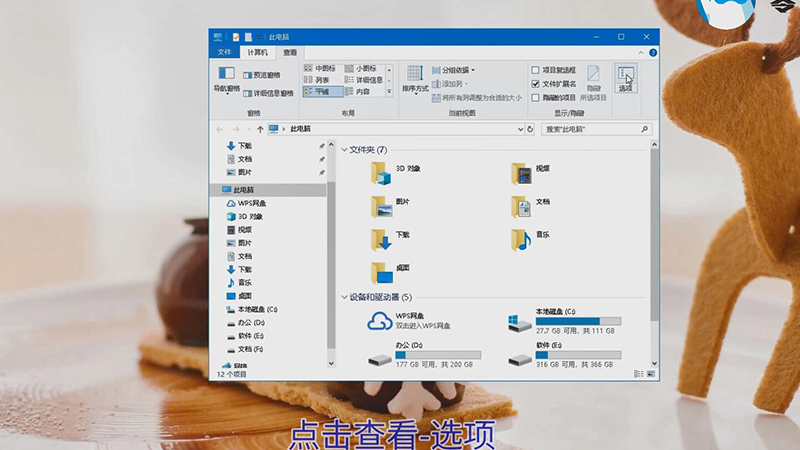Open the 音乐 music folder
Viewport: 800px width, 450px height.
520,238
